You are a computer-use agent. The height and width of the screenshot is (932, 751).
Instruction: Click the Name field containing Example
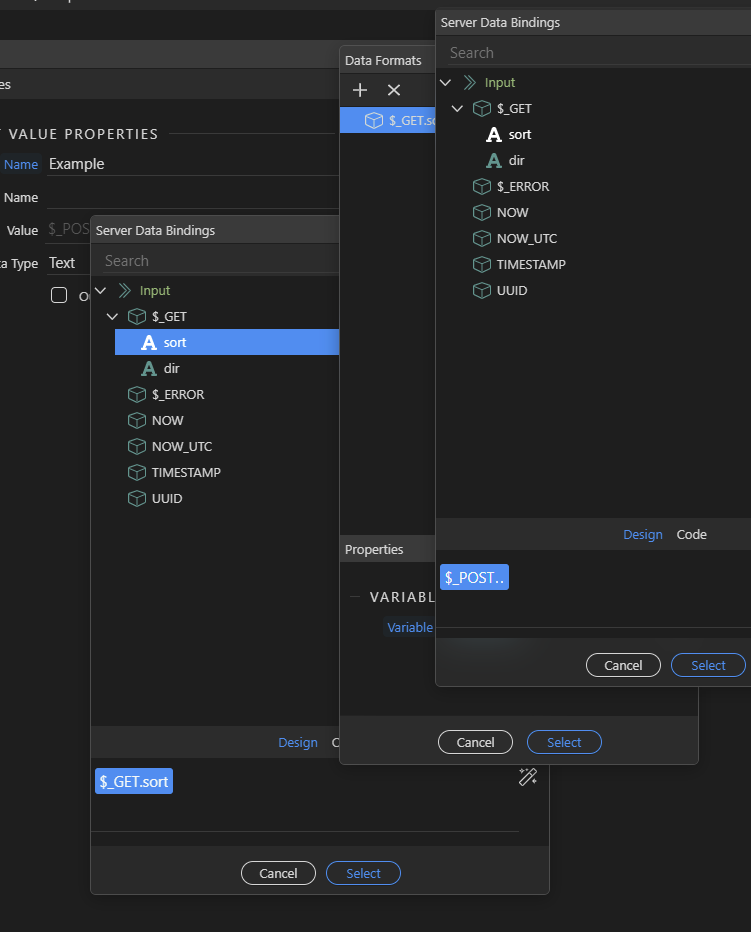(190, 164)
